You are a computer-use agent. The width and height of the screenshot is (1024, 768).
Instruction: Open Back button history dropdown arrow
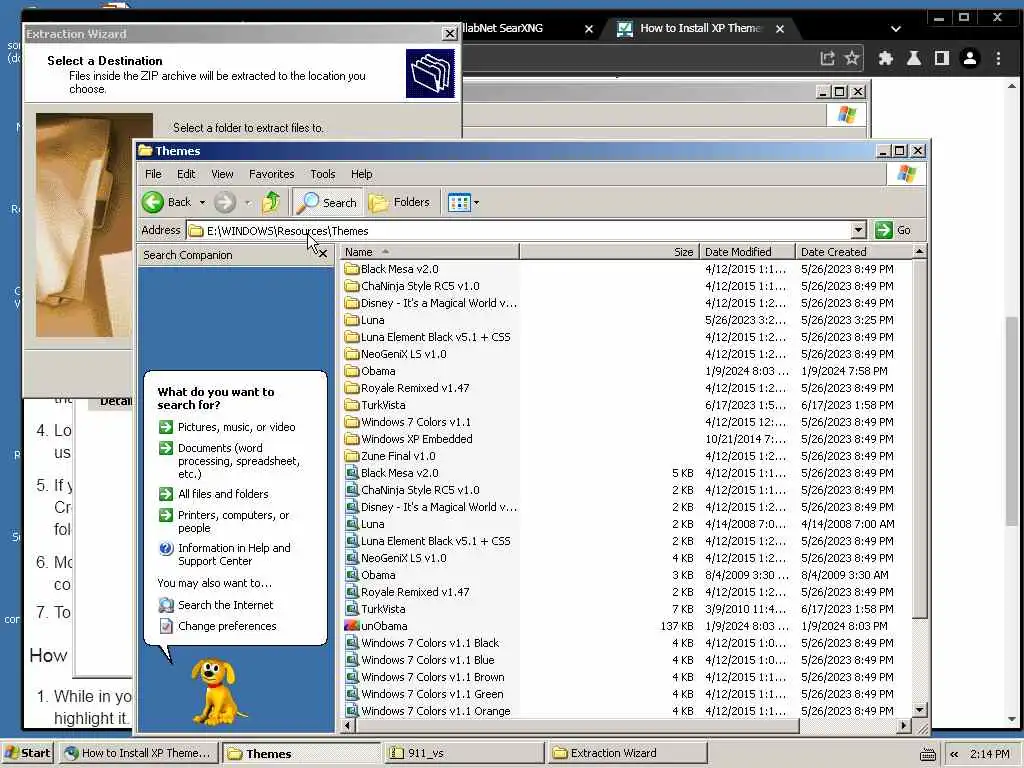(x=202, y=202)
